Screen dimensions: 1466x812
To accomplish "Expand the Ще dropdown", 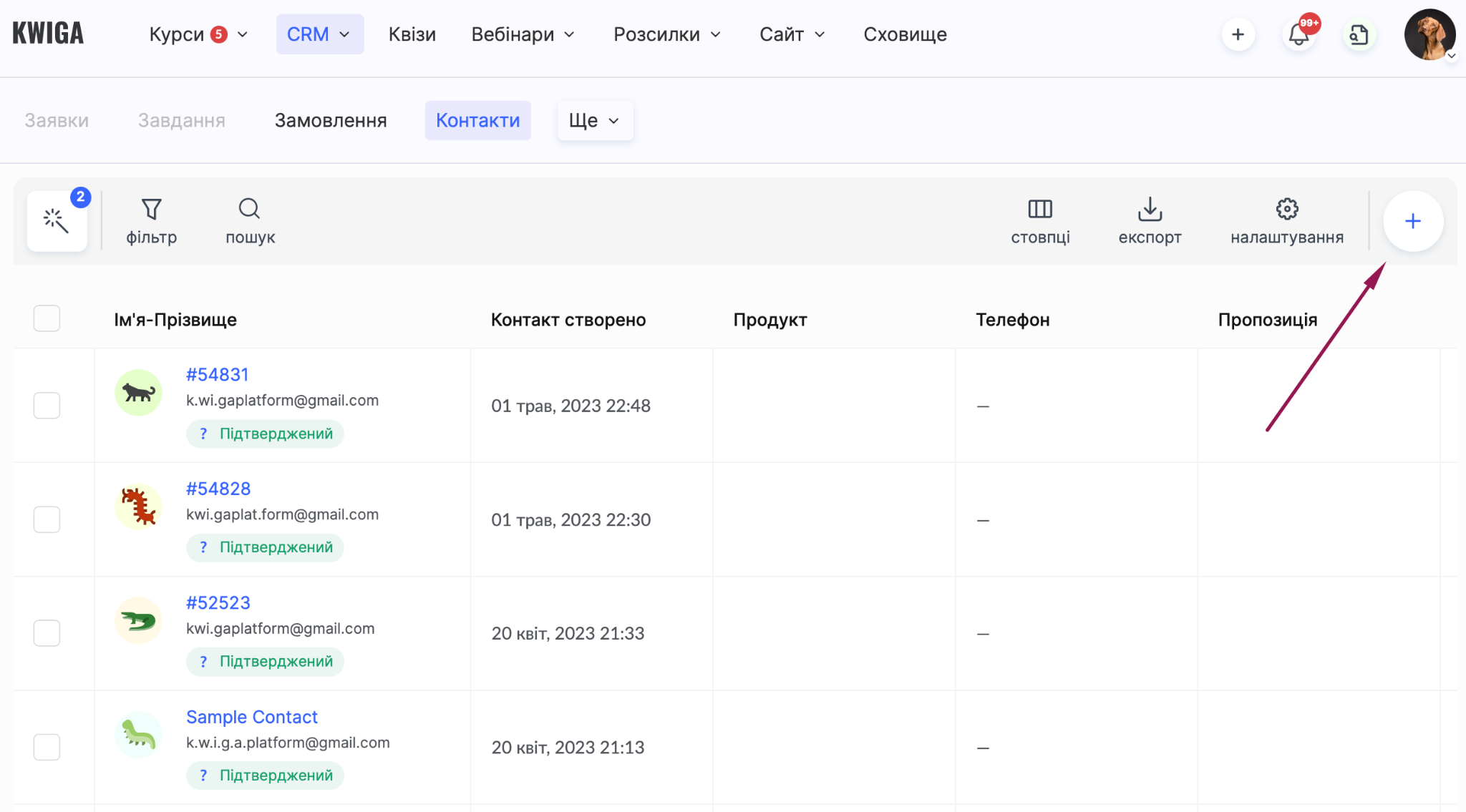I will [x=595, y=120].
